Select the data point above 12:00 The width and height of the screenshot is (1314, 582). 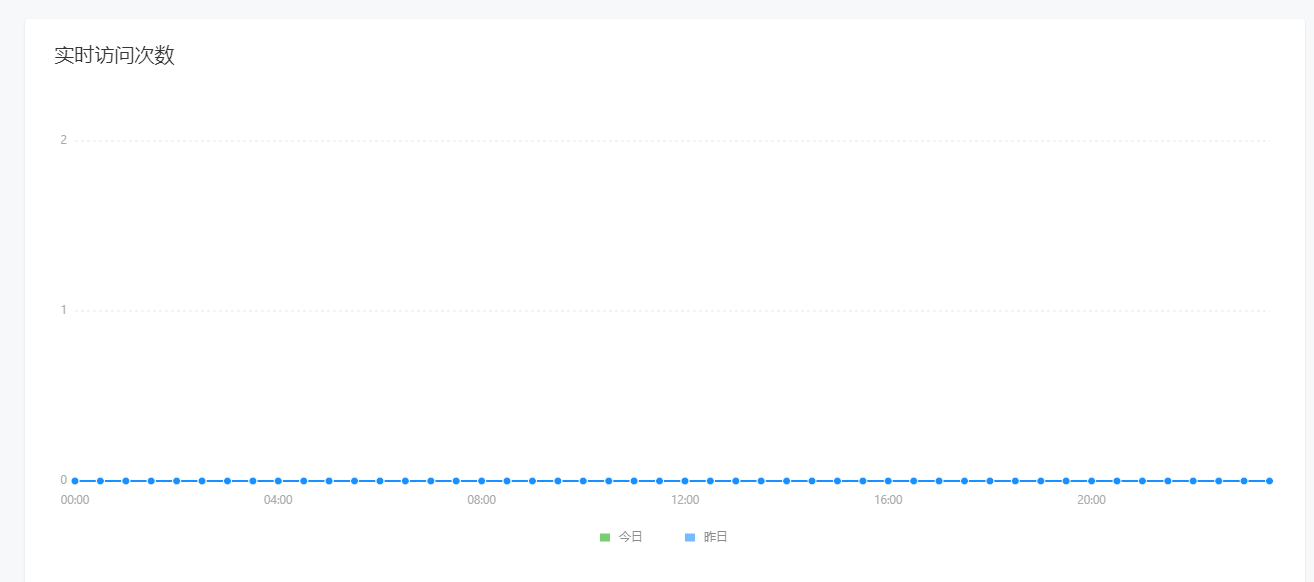(685, 481)
